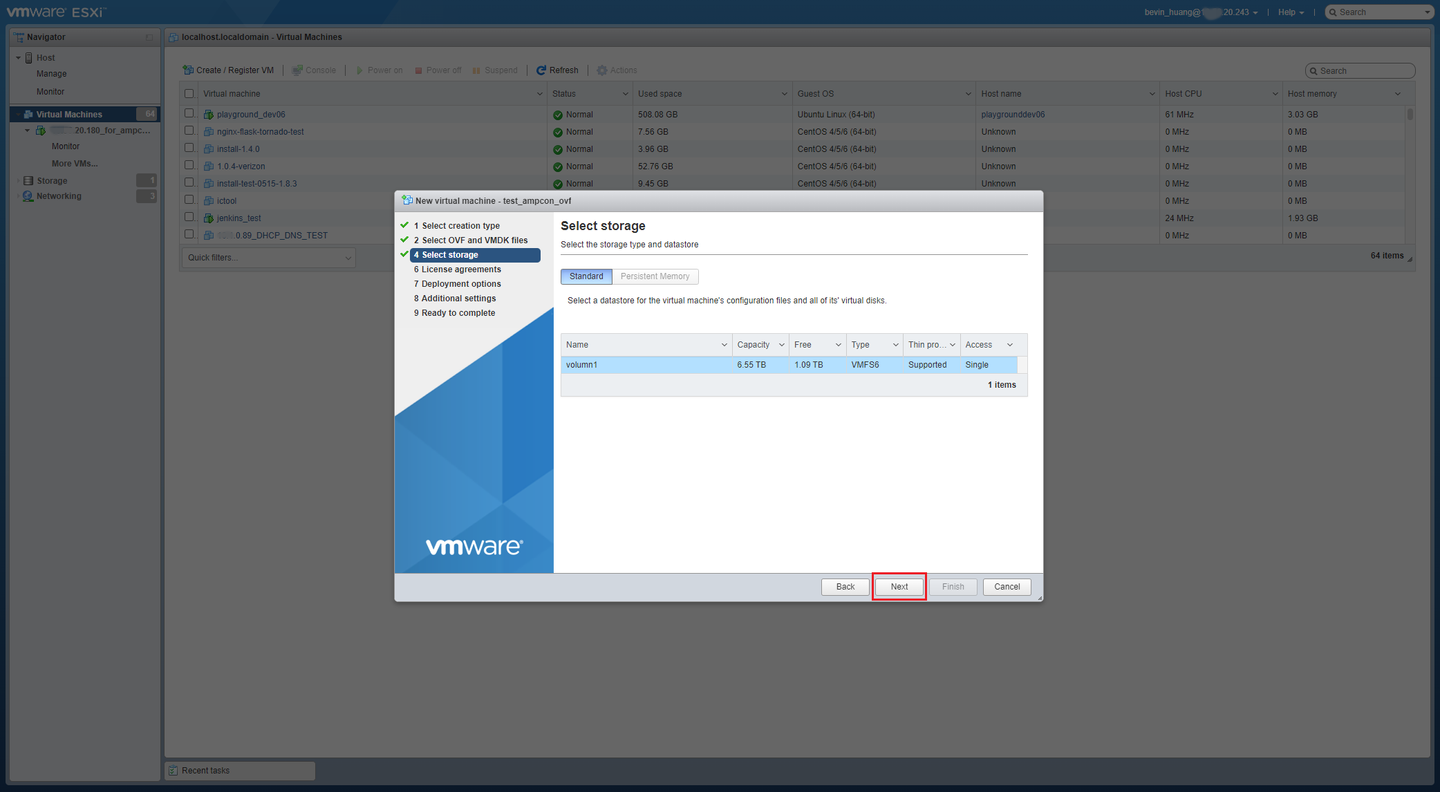Click the Host icon in Navigator
The image size is (1440, 792).
click(x=28, y=58)
